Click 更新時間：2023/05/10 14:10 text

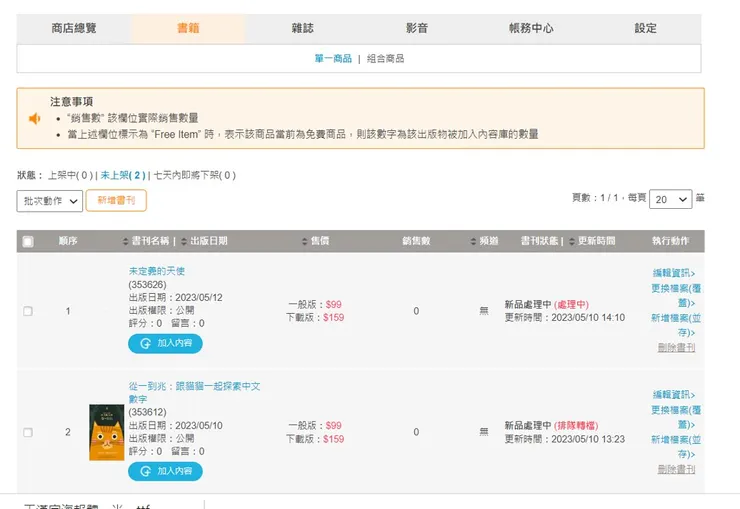click(565, 318)
